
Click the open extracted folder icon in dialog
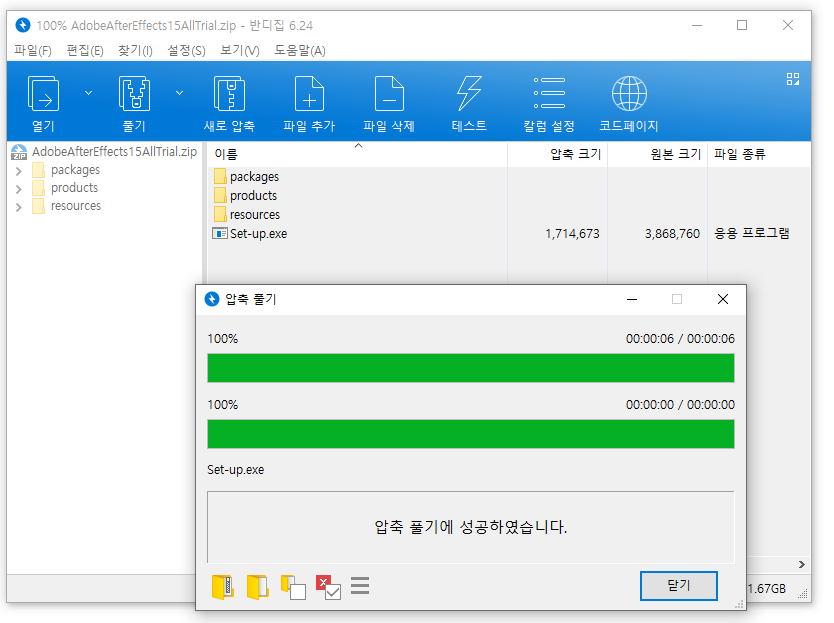point(258,587)
